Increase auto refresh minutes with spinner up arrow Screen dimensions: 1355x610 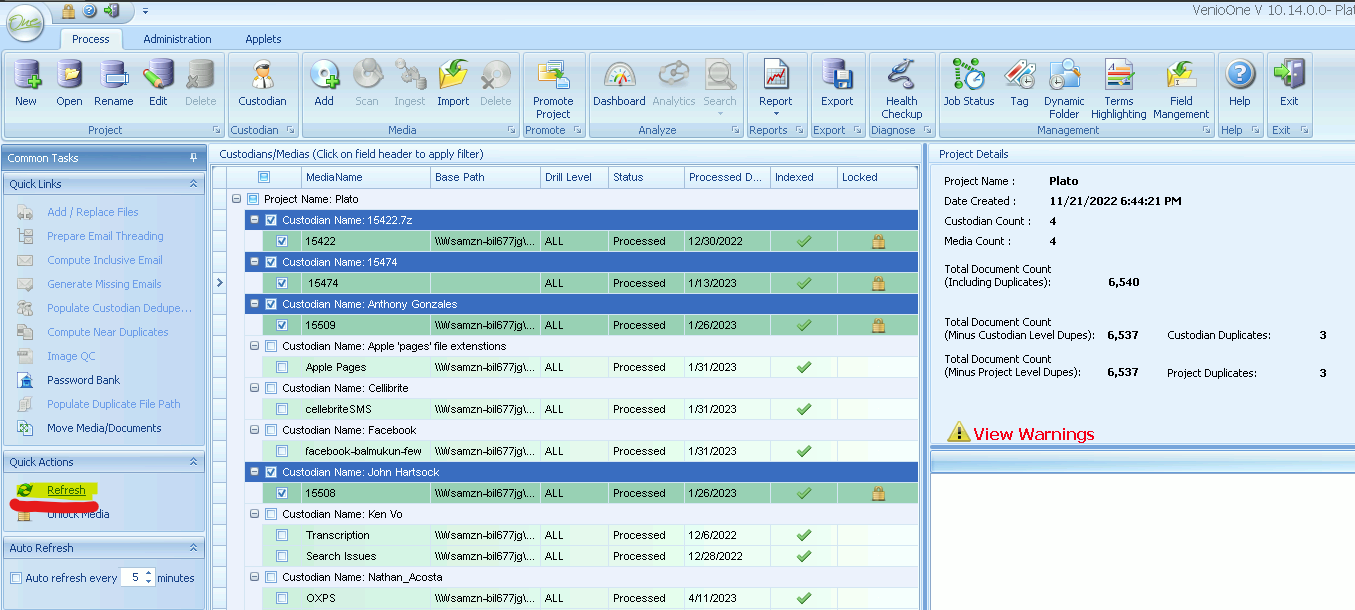[149, 573]
